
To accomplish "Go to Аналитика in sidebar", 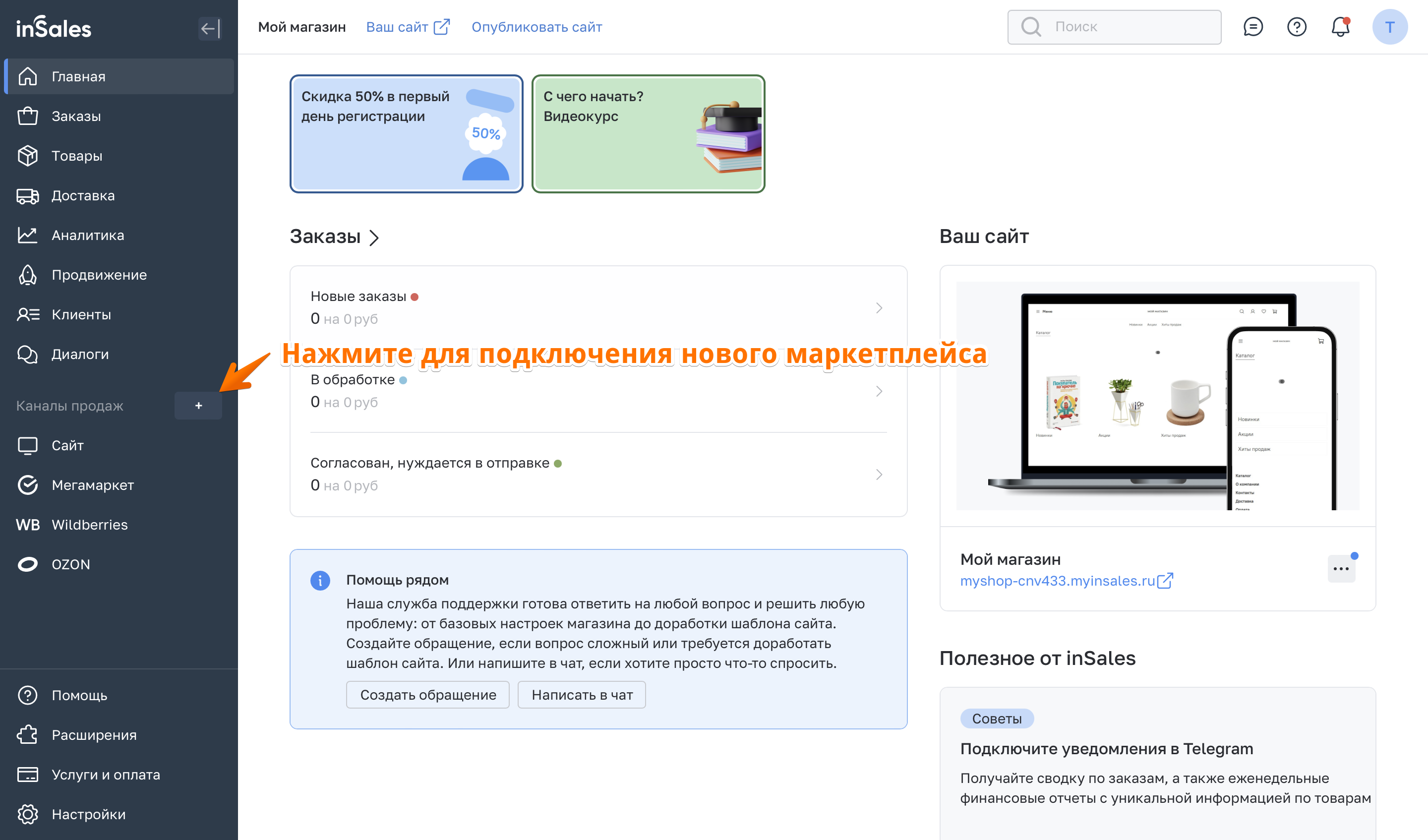I will click(x=88, y=235).
